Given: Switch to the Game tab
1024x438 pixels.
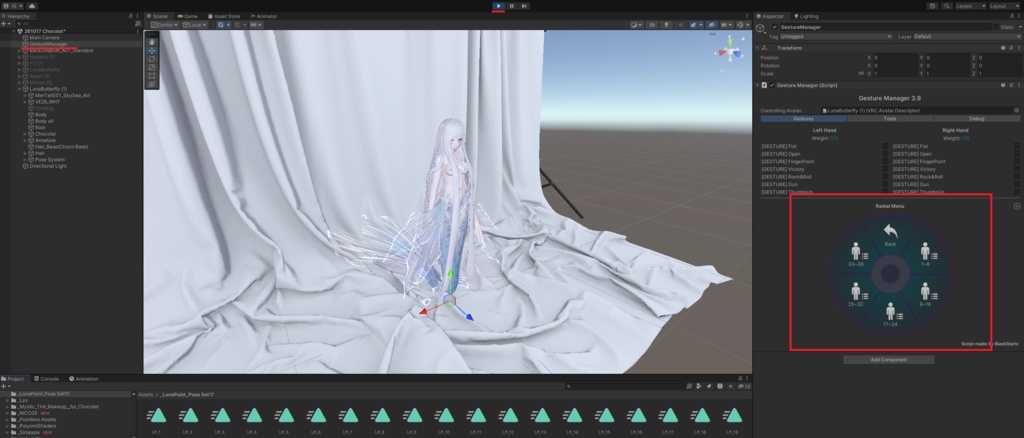Looking at the screenshot, I should 187,16.
